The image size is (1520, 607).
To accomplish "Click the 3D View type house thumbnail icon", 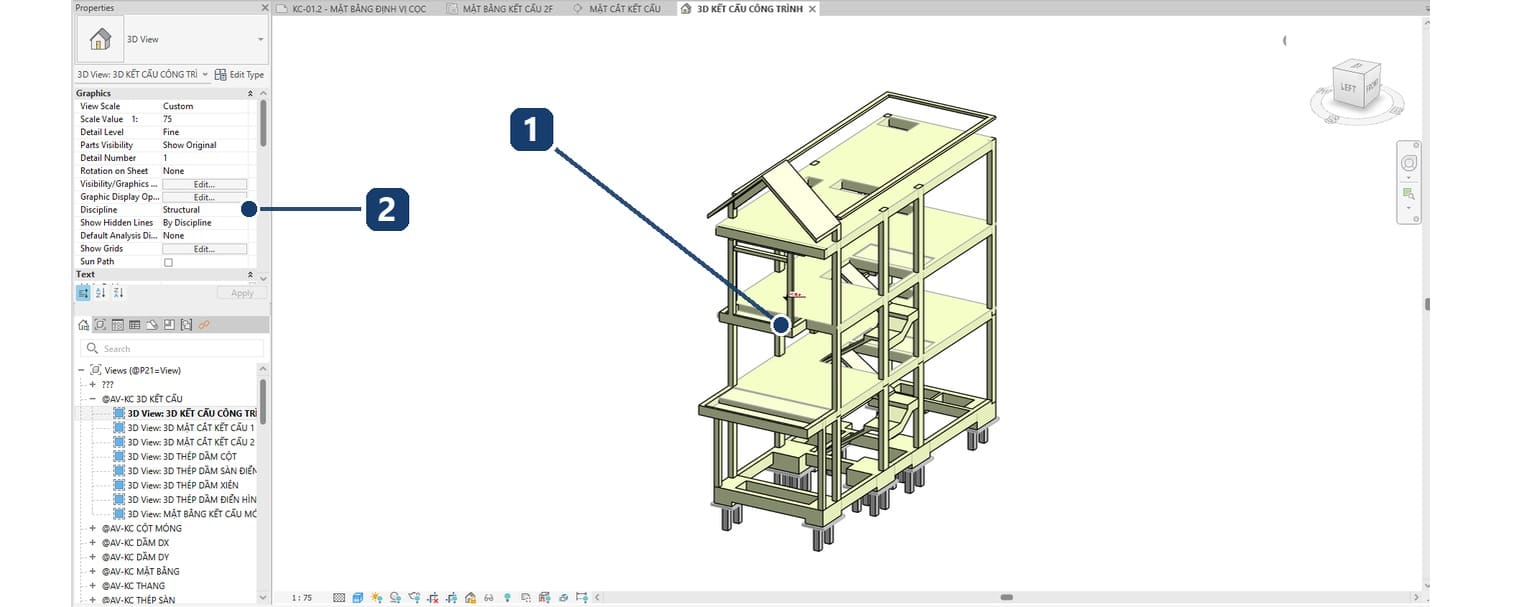I will tap(100, 39).
